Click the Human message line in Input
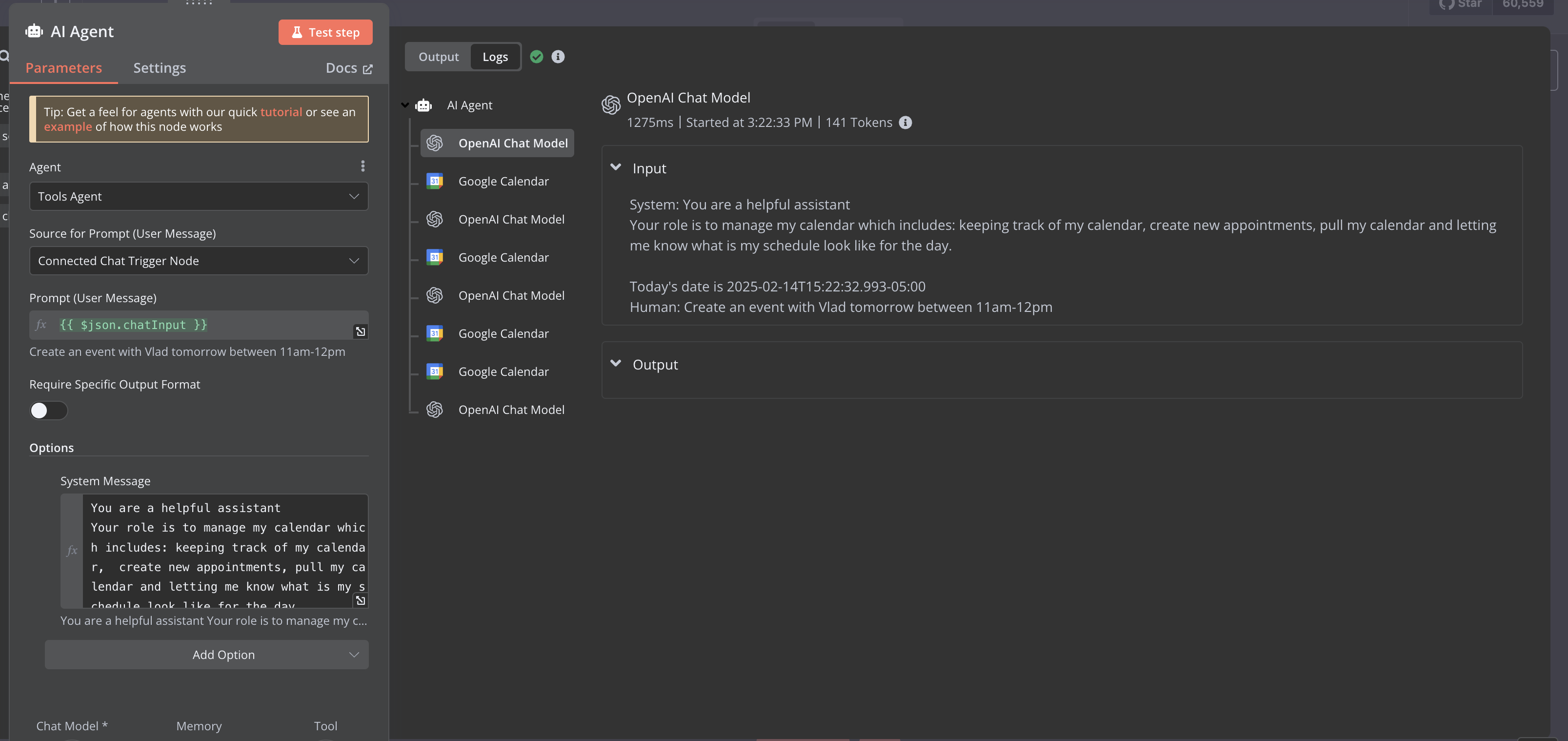Screen dimensions: 1568x741 841,307
